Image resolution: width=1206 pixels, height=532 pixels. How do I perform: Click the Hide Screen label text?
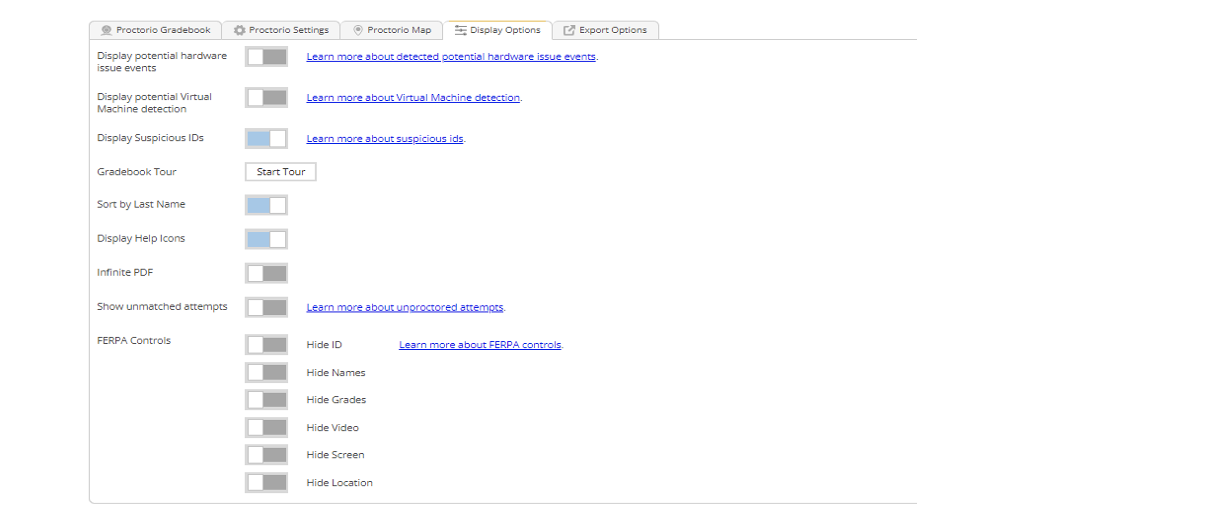click(335, 455)
